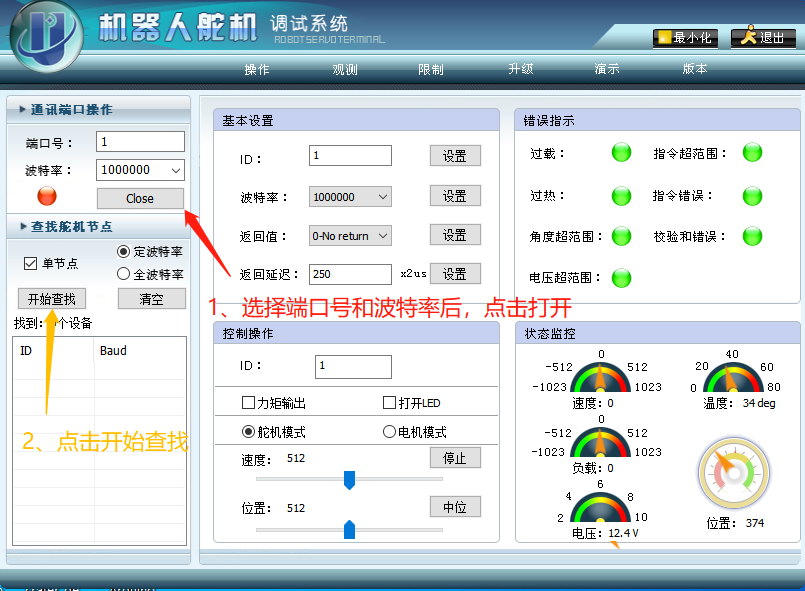Click the 速度 speed slider handle
Image resolution: width=805 pixels, height=591 pixels.
point(349,480)
